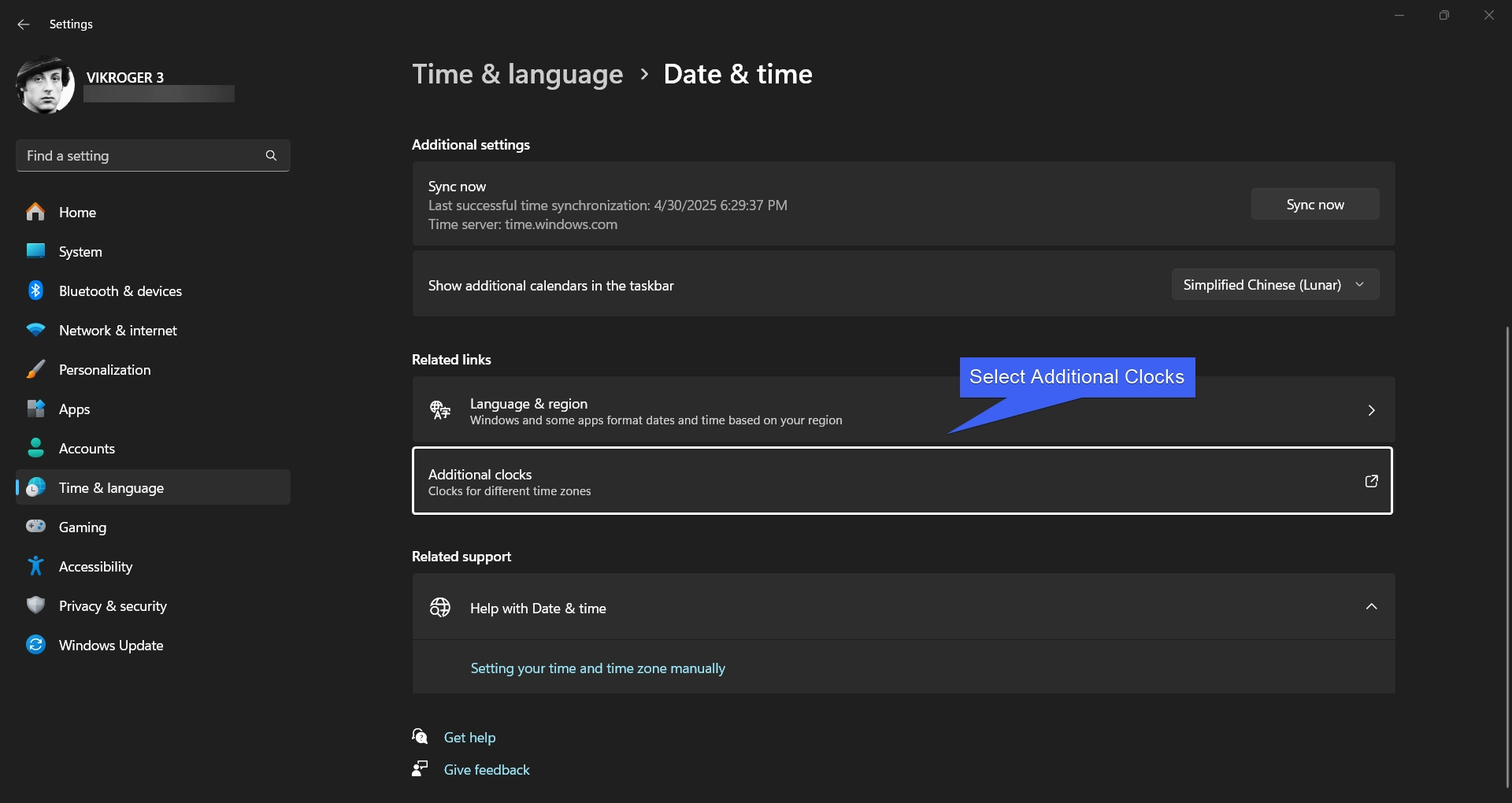This screenshot has width=1512, height=803.
Task: Click the search magnifier icon
Action: pos(271,156)
